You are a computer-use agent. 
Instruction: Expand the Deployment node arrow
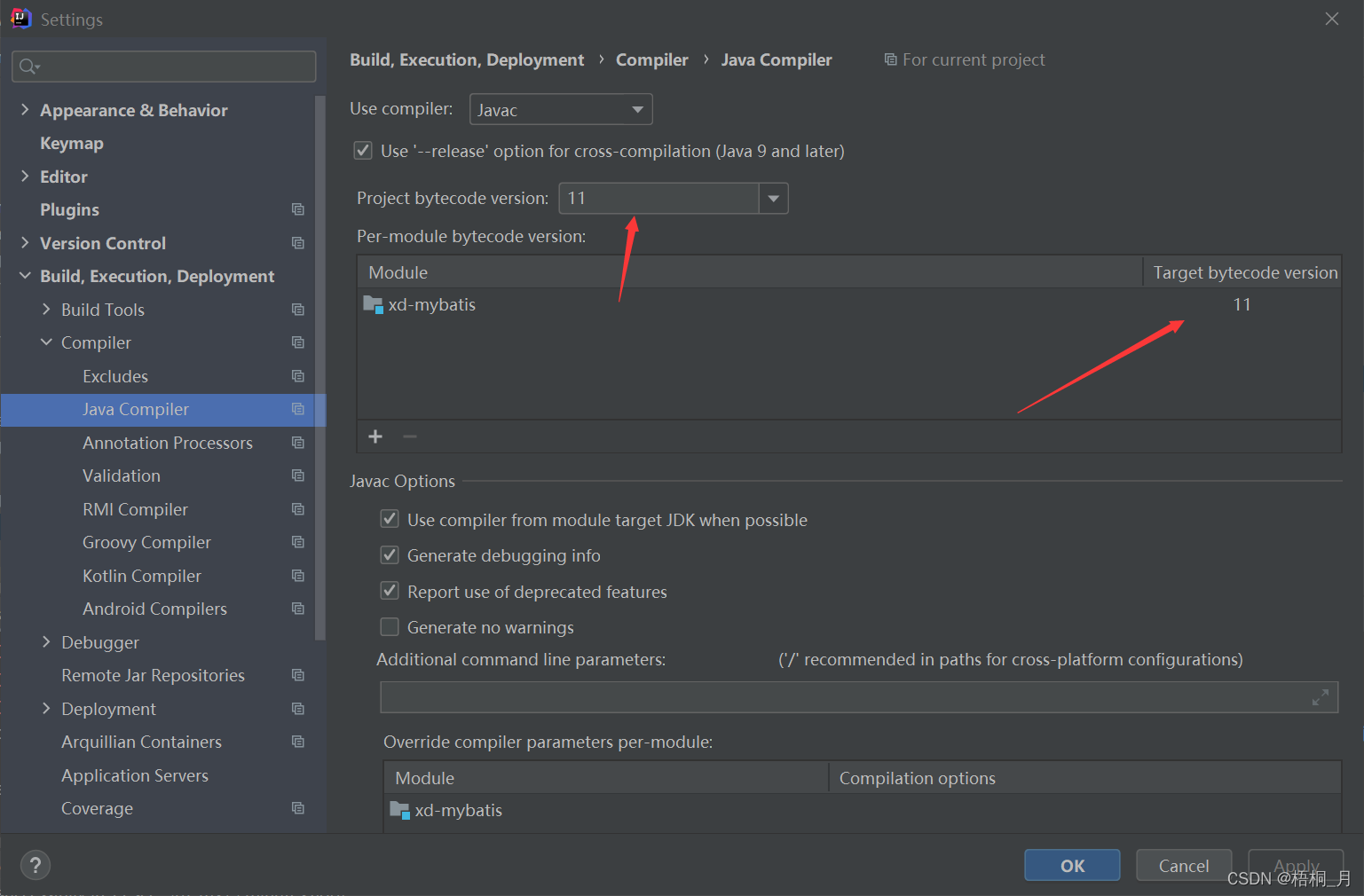pos(46,709)
